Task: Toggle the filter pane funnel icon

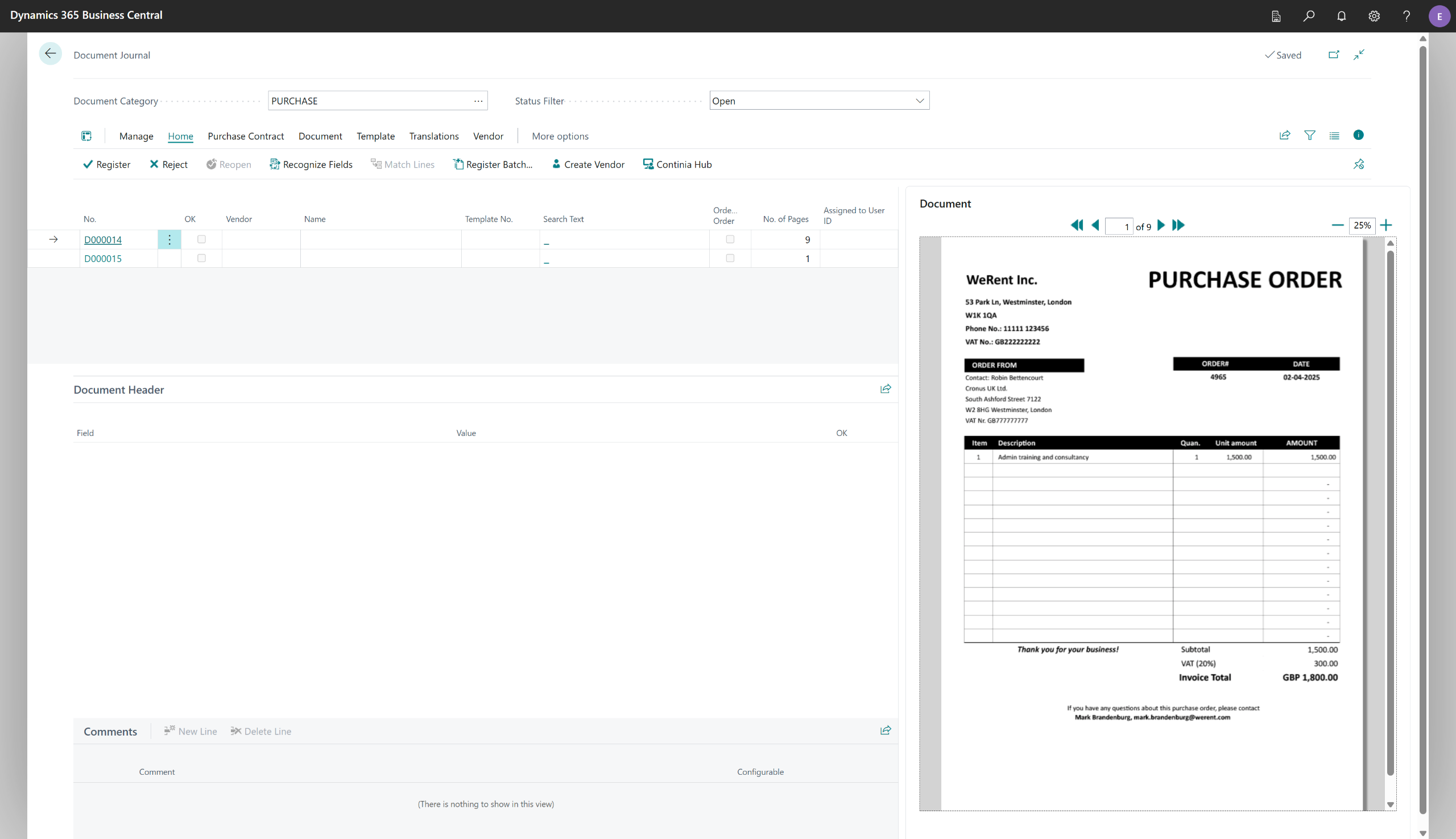Action: (1310, 135)
